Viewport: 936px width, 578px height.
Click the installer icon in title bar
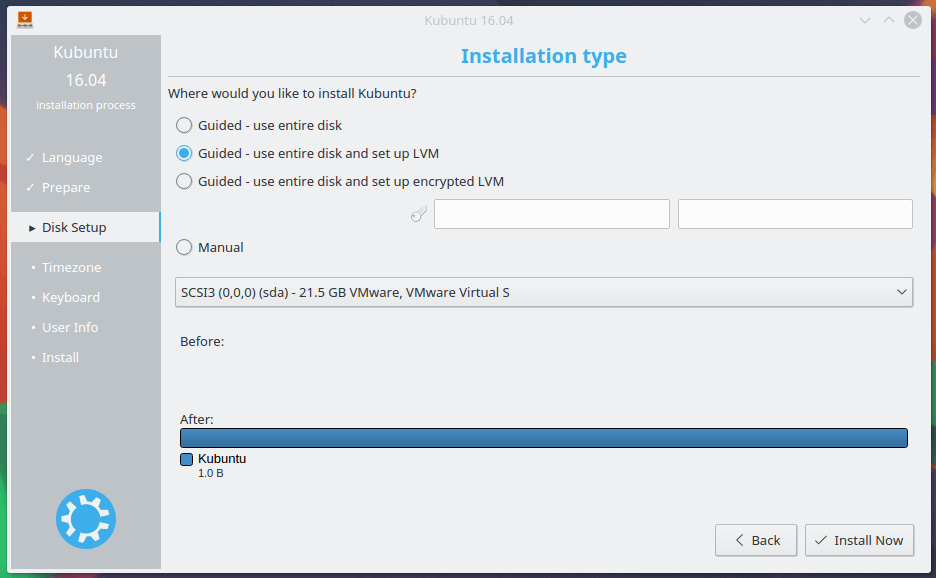pyautogui.click(x=24, y=20)
